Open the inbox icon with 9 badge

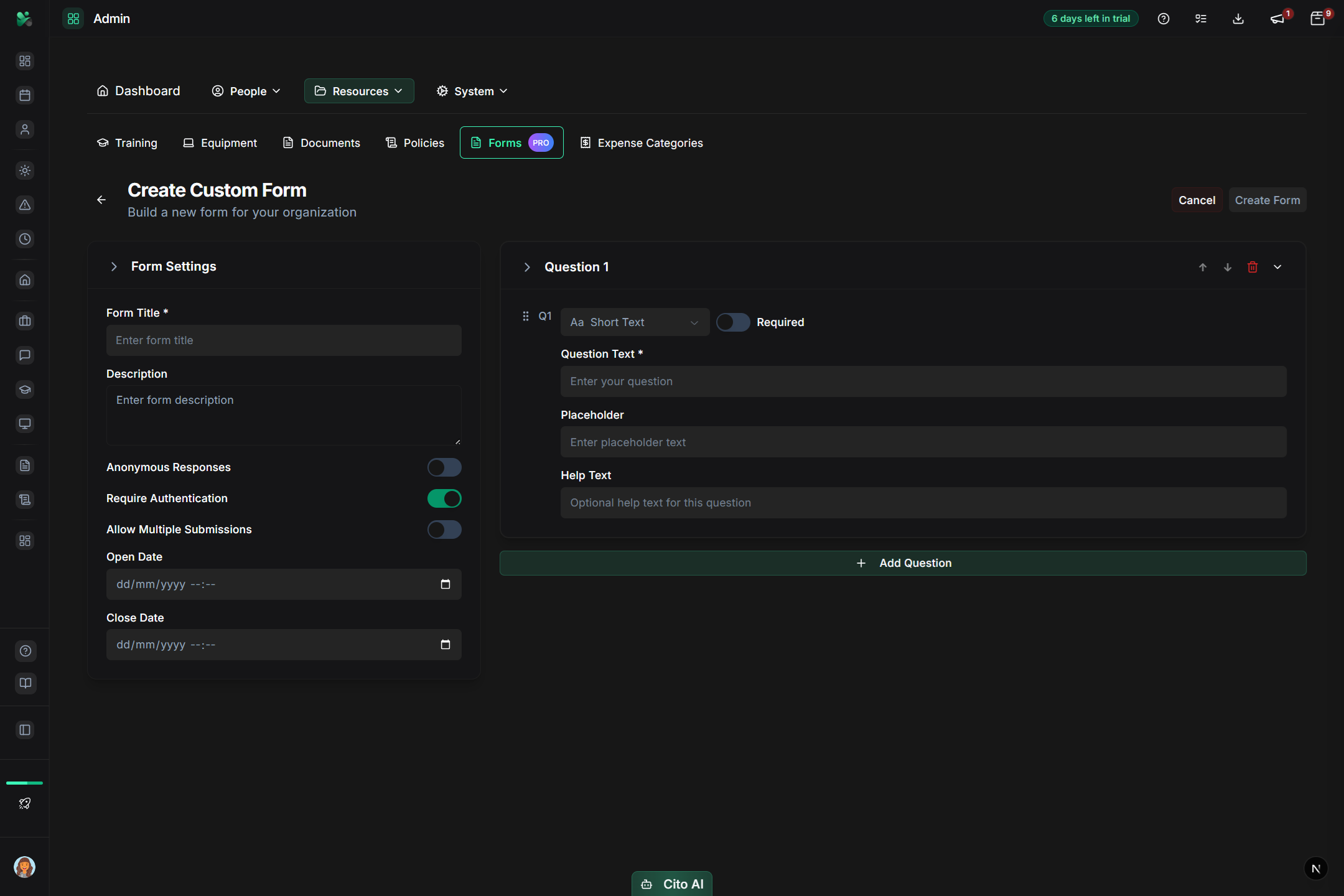(x=1317, y=19)
